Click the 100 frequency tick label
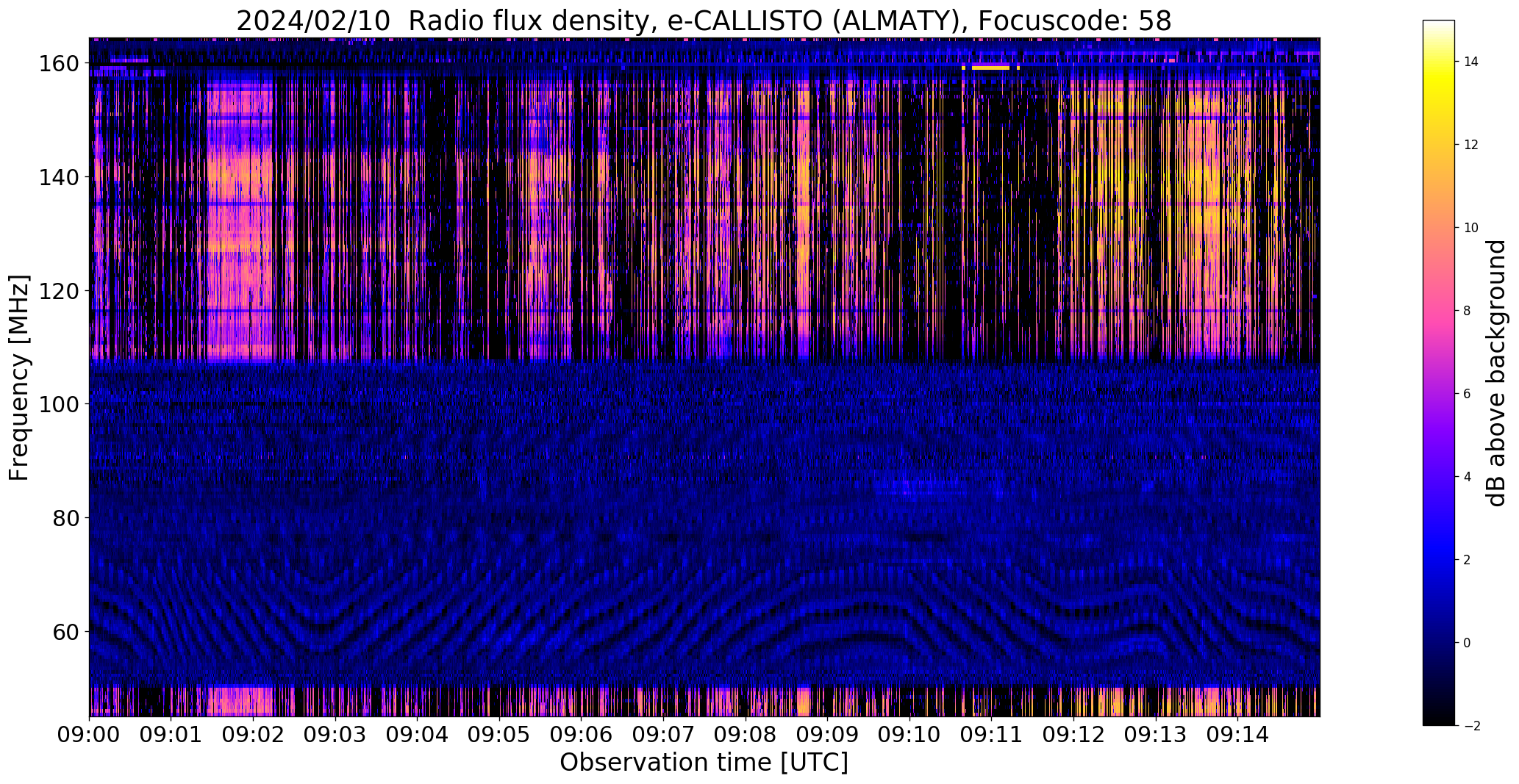 pyautogui.click(x=60, y=404)
